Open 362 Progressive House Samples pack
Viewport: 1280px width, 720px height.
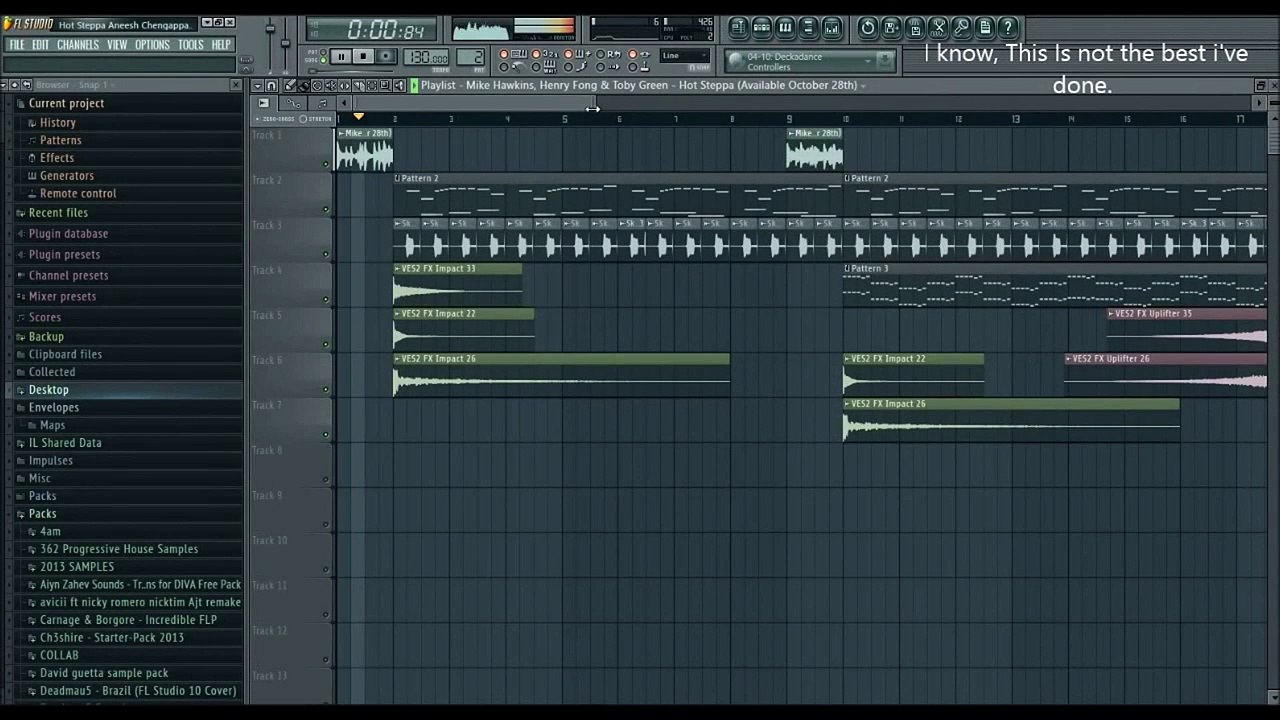(119, 549)
